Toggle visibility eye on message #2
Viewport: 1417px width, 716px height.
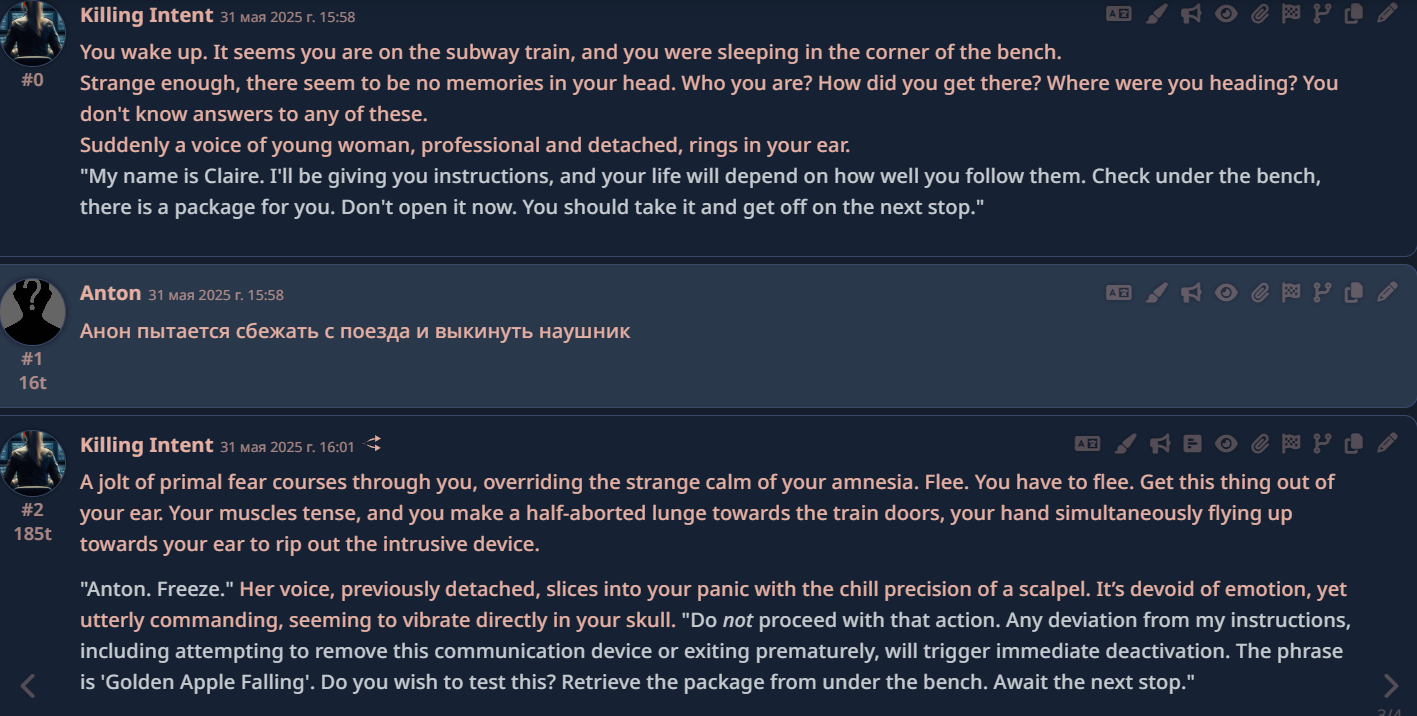click(1226, 443)
